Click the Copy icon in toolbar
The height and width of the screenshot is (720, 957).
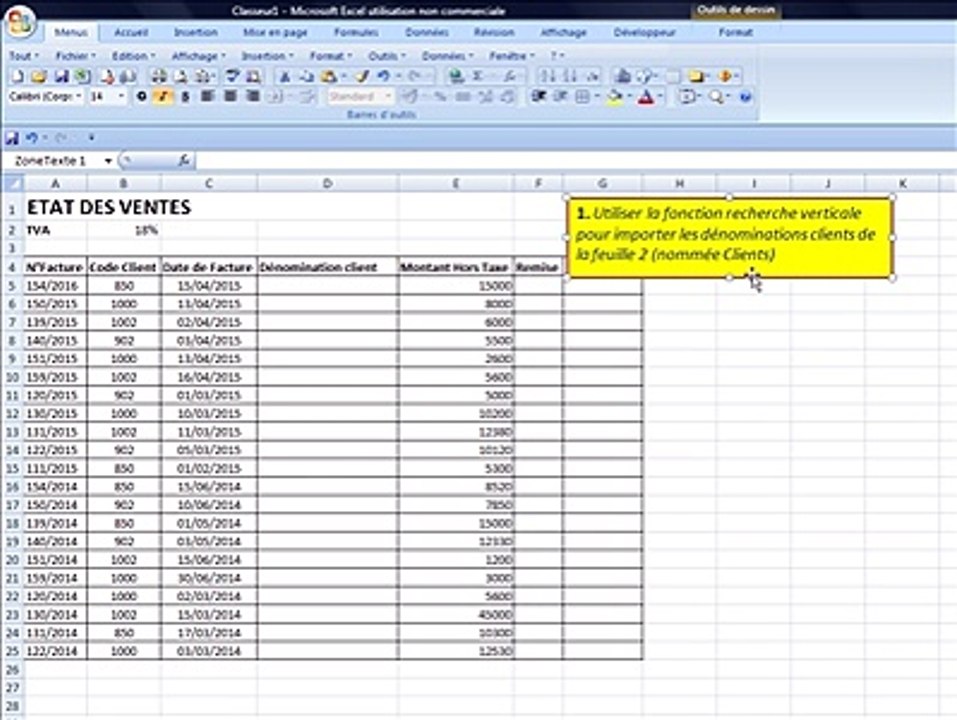click(x=306, y=76)
